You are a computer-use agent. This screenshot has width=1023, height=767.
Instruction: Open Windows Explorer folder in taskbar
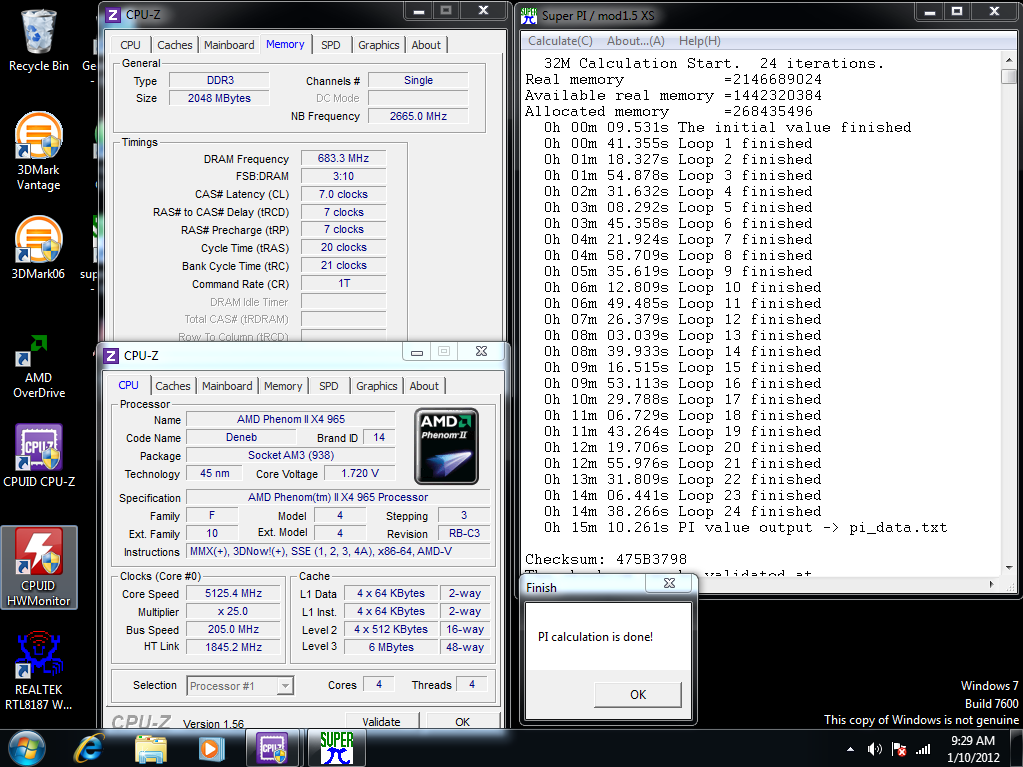pos(151,749)
